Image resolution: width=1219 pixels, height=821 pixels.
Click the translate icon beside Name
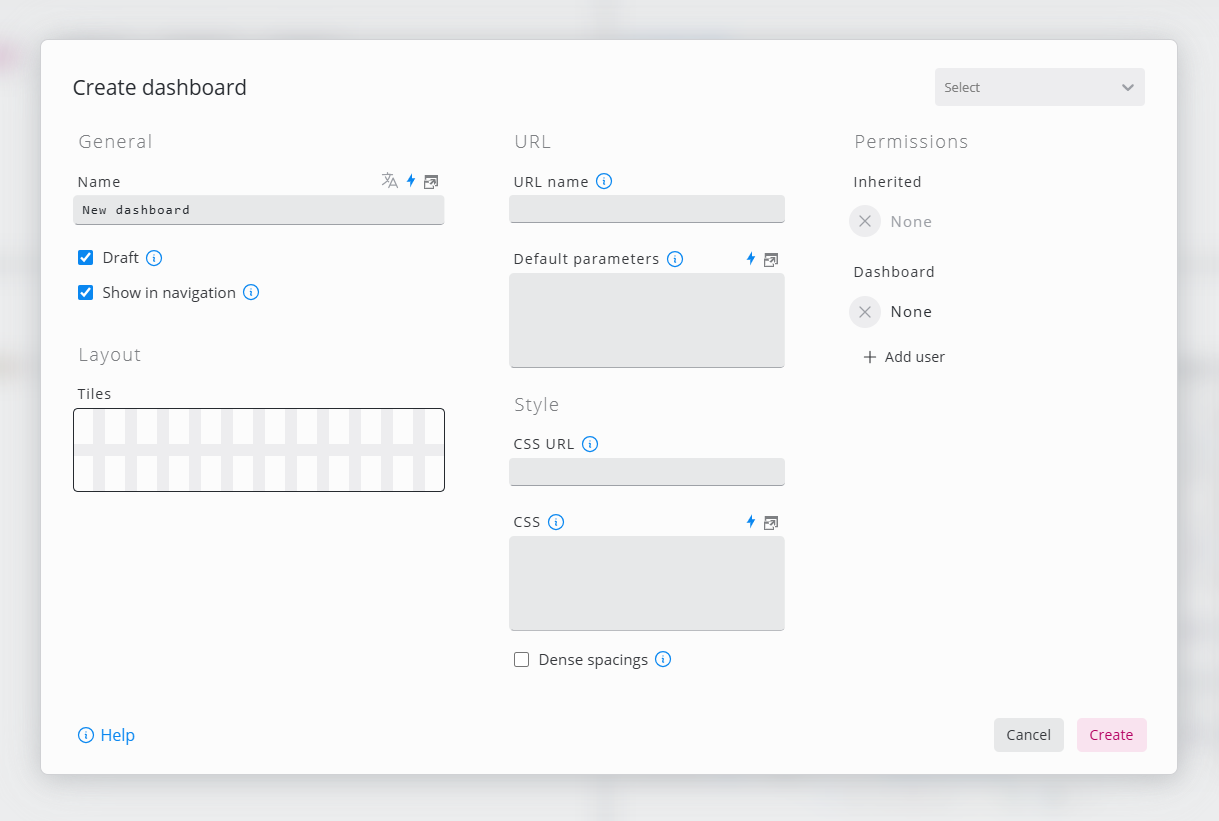point(389,181)
